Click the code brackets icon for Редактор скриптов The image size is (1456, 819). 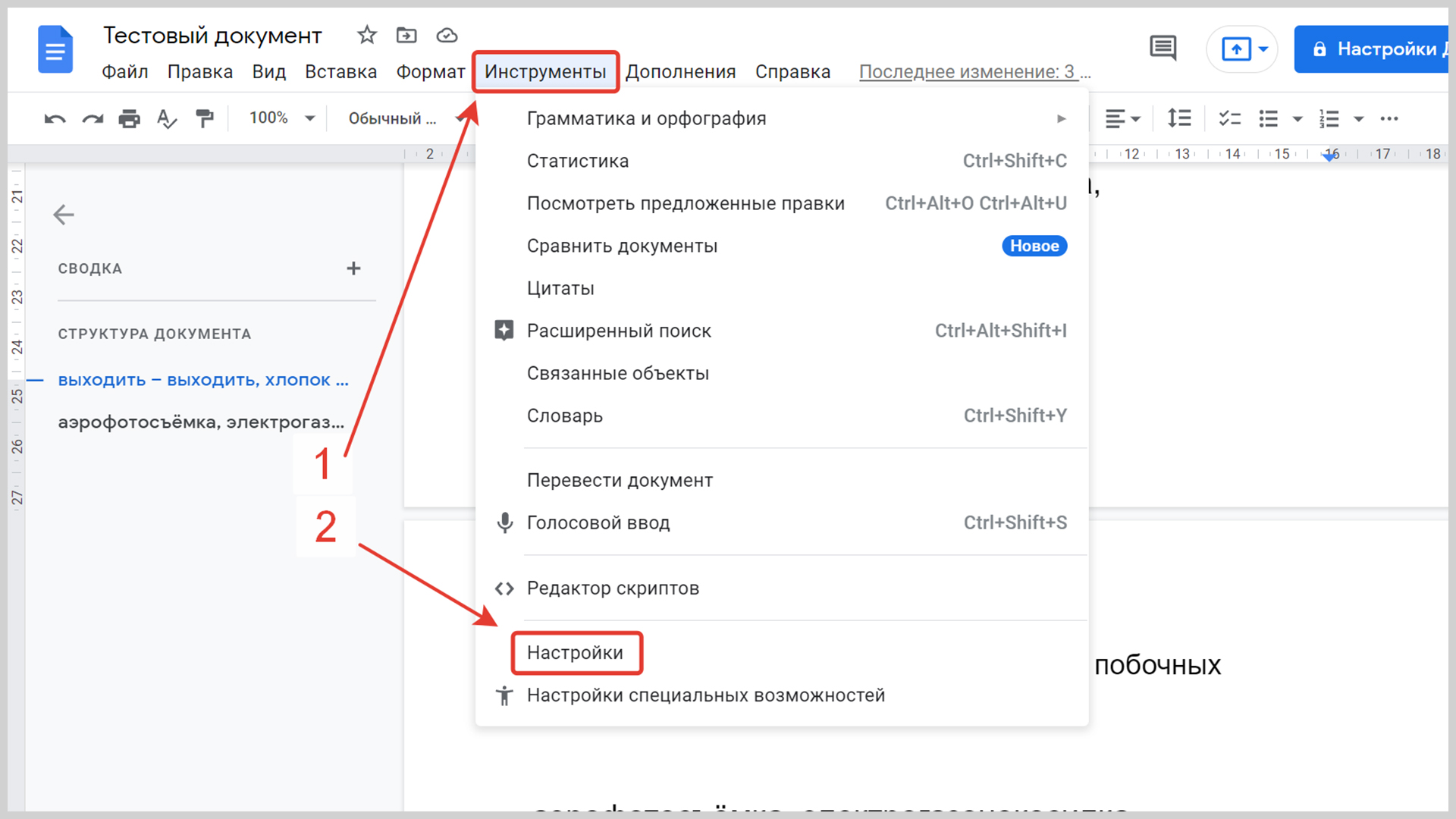tap(504, 588)
